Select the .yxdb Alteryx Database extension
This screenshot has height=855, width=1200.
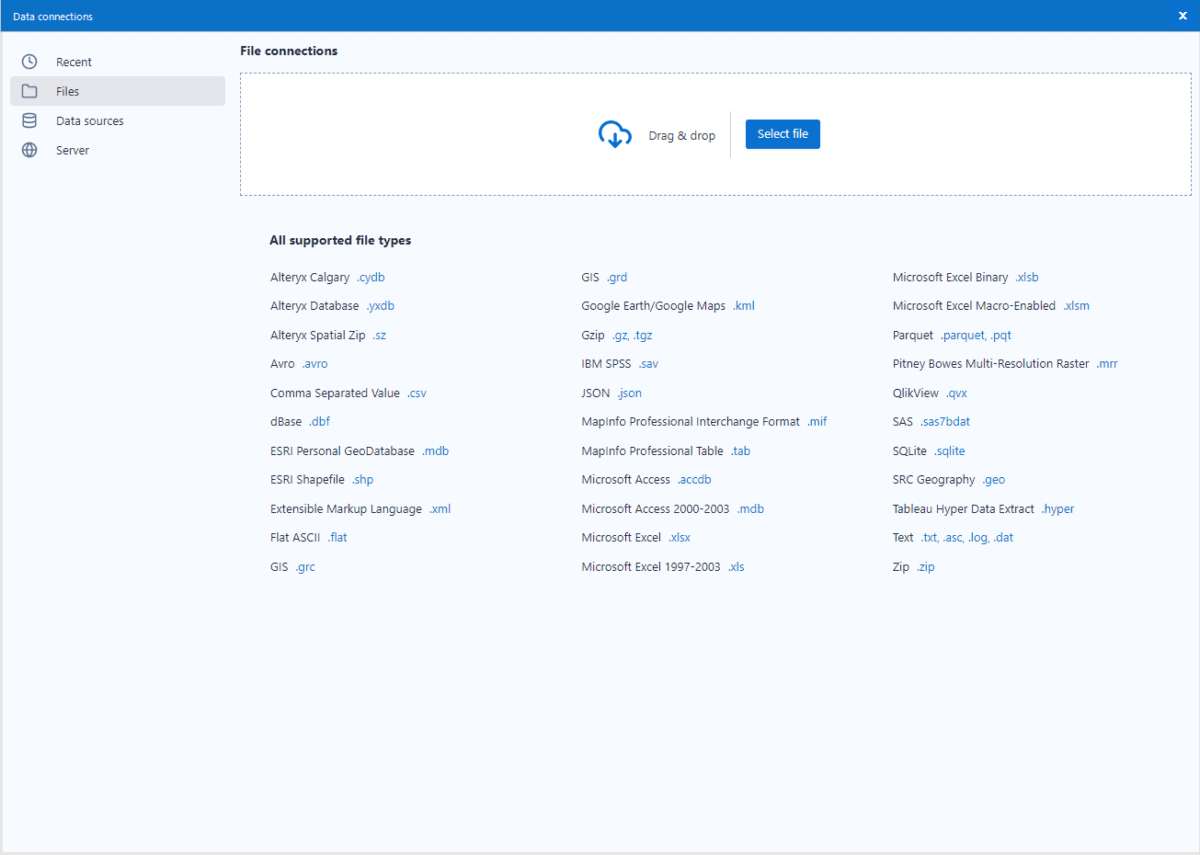379,305
